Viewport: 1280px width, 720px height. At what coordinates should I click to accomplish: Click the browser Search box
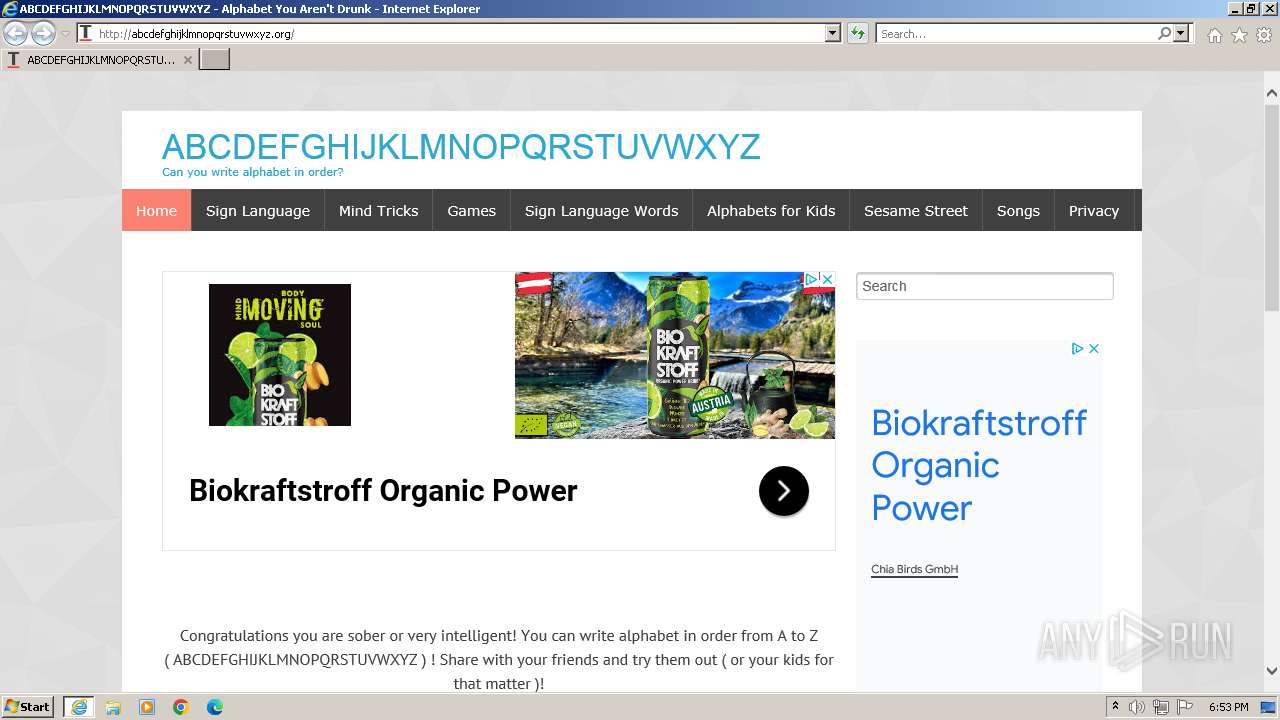tap(1016, 33)
